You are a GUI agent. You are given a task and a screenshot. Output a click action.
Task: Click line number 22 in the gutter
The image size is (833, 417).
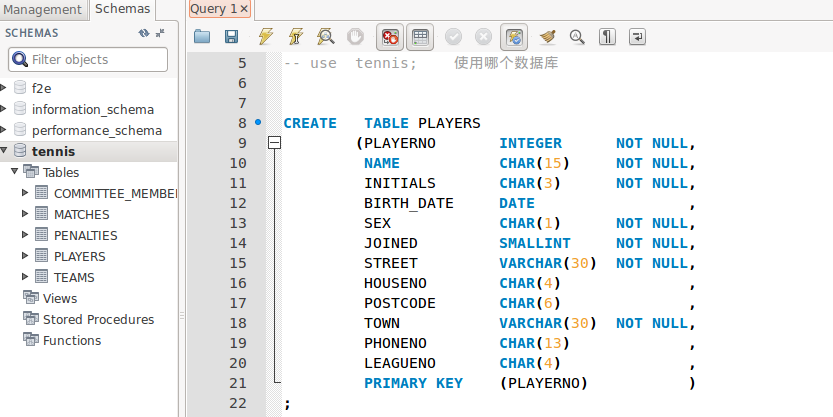click(238, 403)
